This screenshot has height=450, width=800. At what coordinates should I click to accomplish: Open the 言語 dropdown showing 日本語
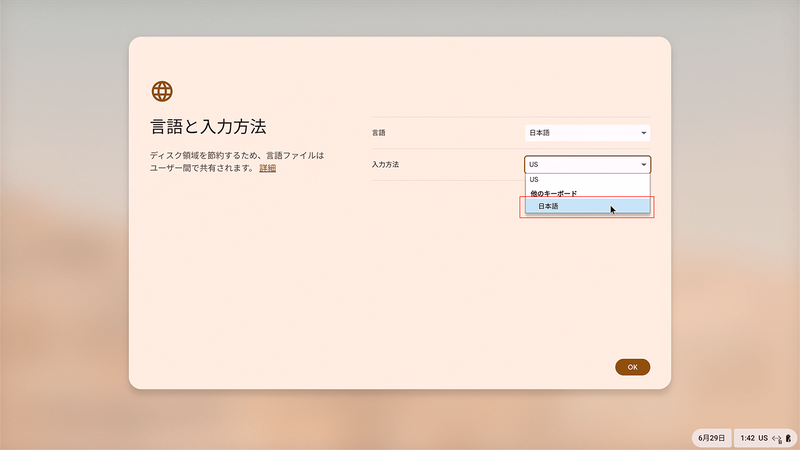[x=587, y=133]
